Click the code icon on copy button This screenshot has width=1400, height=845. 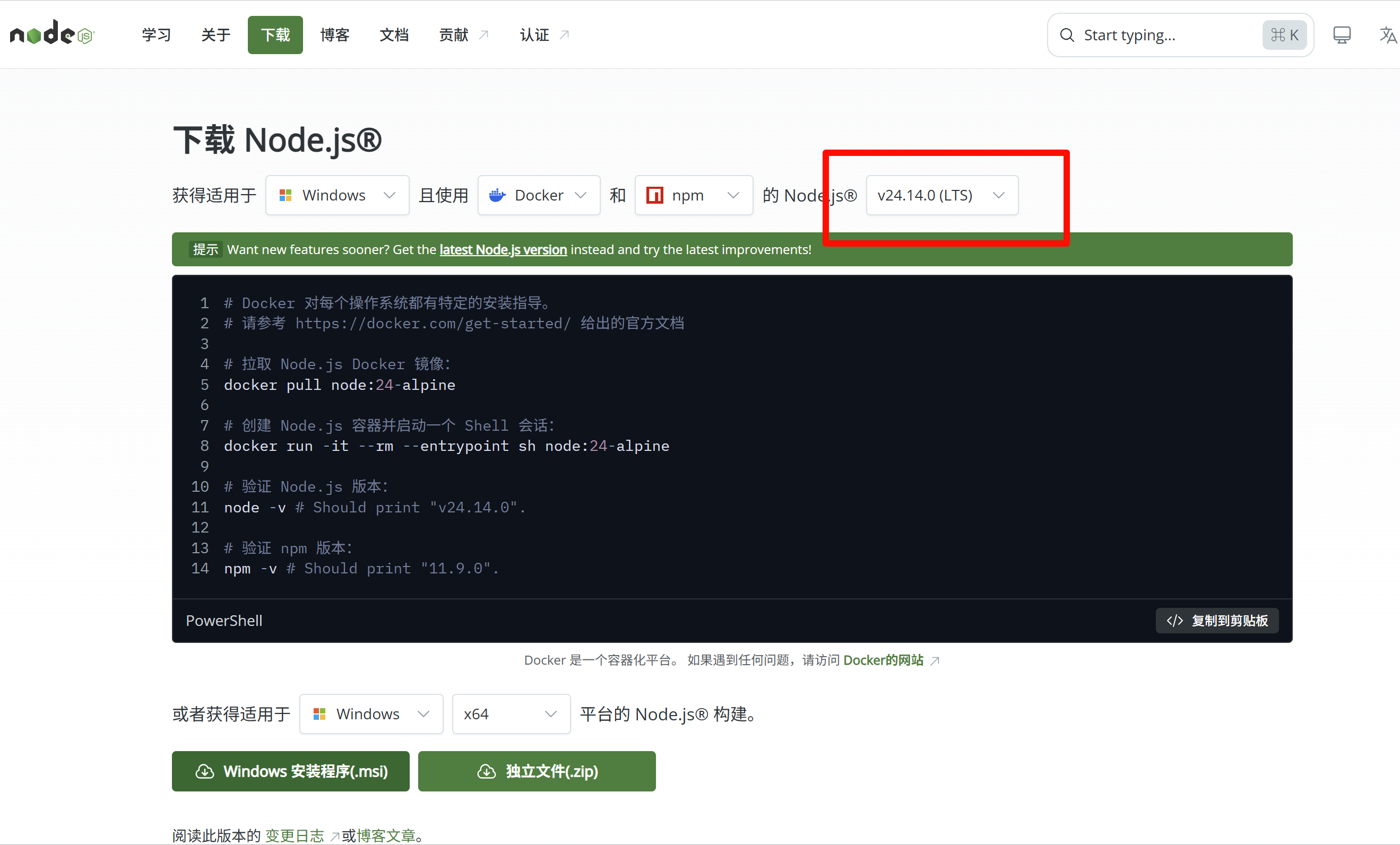click(1174, 621)
